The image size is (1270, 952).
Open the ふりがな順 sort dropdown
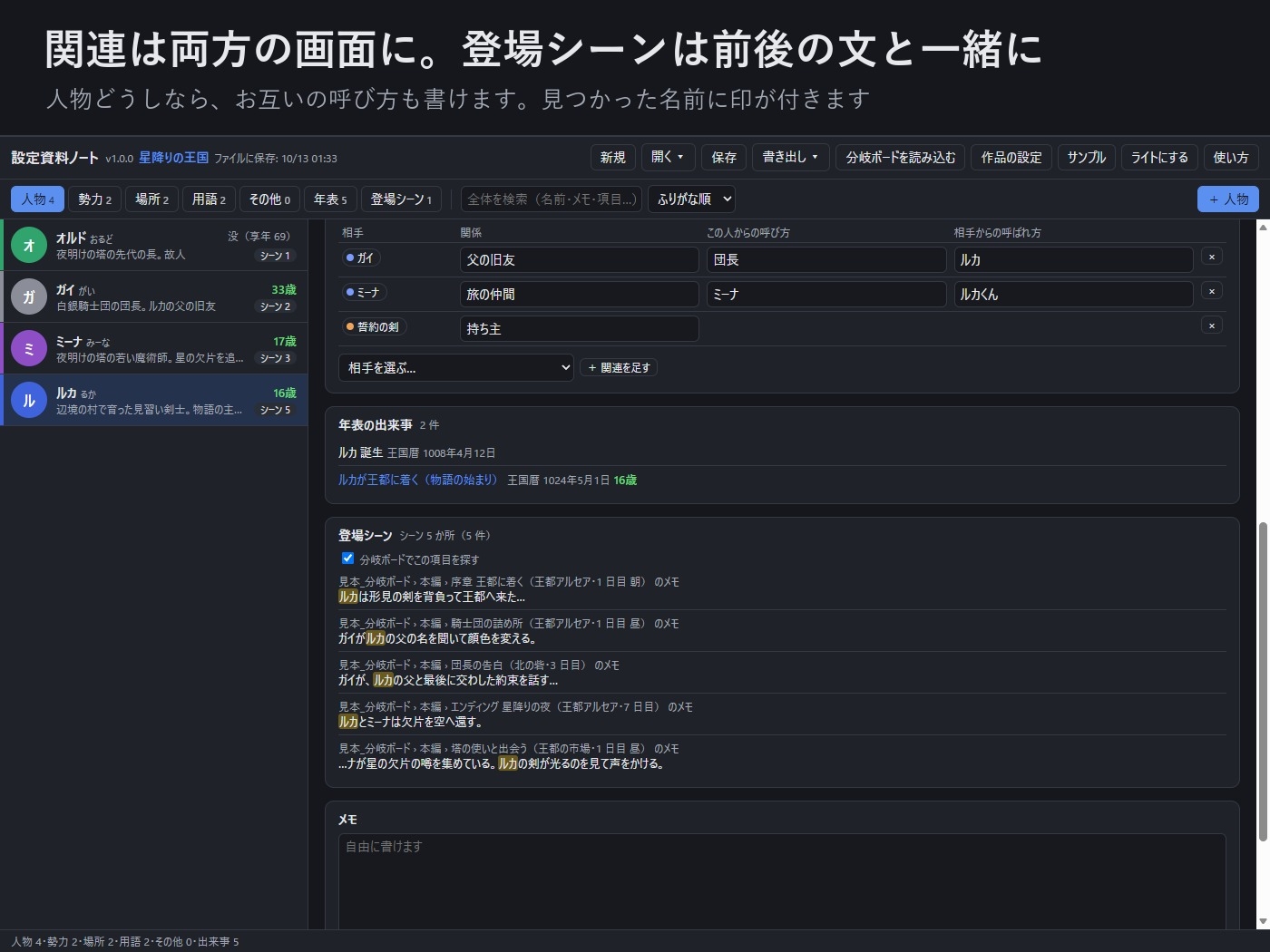[x=691, y=199]
